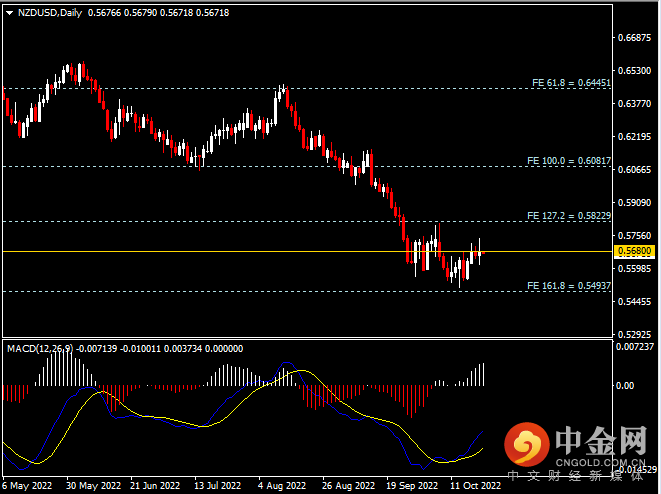The height and width of the screenshot is (494, 661).
Task: Click the 19 Sep 2022 date label
Action: [x=412, y=486]
